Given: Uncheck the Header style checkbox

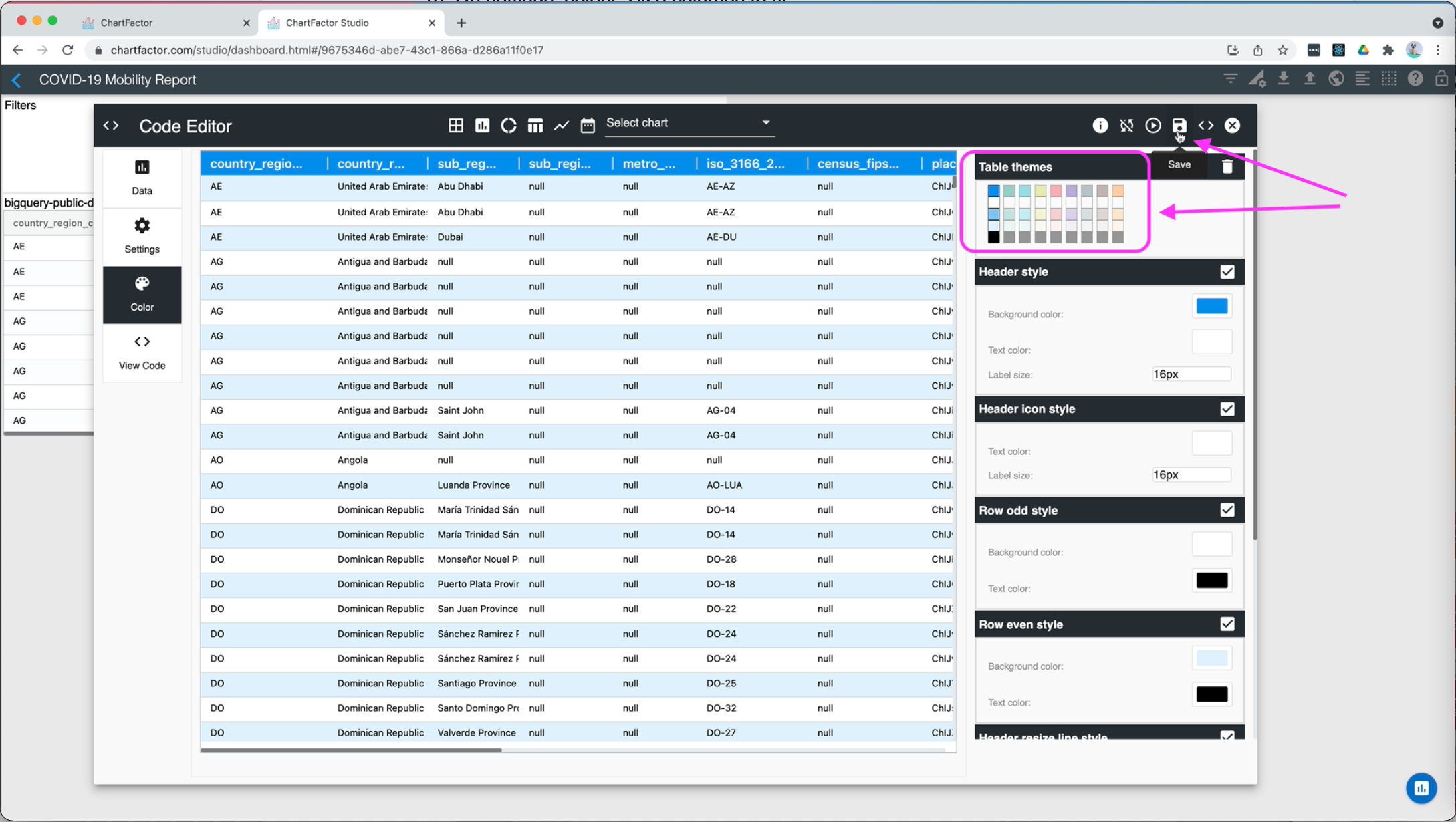Looking at the screenshot, I should pos(1227,272).
